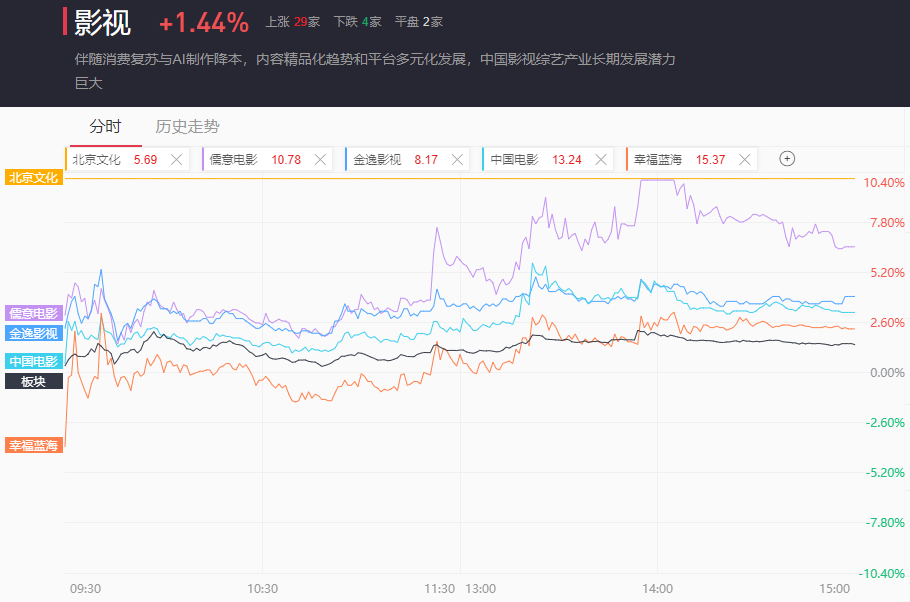The height and width of the screenshot is (602, 910).
Task: Open 北京文化 5.69 stock chip
Action: tap(114, 160)
